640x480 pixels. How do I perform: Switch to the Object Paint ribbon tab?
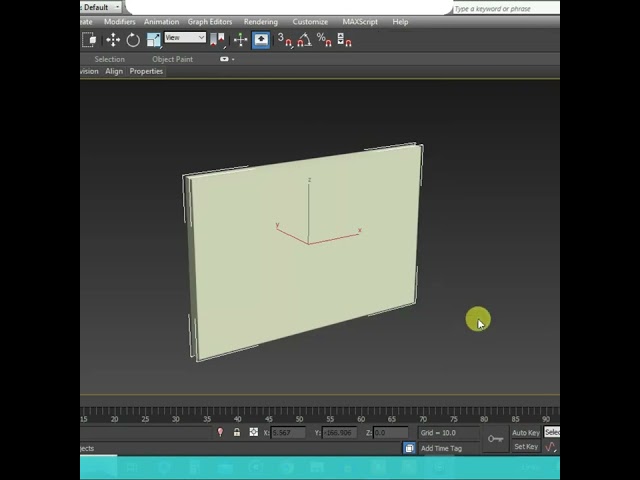point(172,59)
